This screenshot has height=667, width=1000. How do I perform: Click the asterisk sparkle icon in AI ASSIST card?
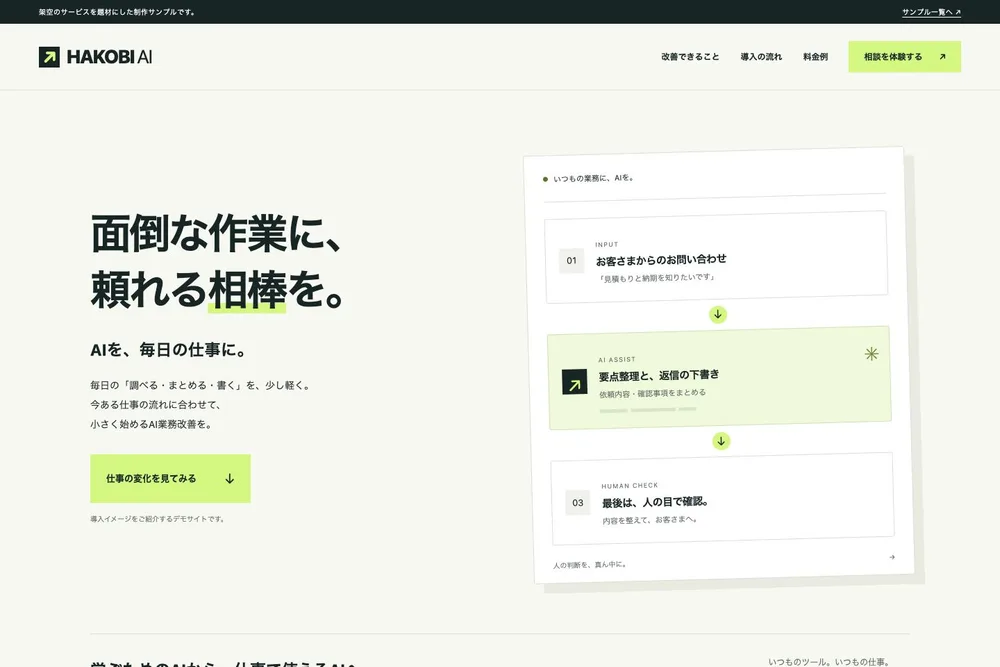pyautogui.click(x=871, y=353)
